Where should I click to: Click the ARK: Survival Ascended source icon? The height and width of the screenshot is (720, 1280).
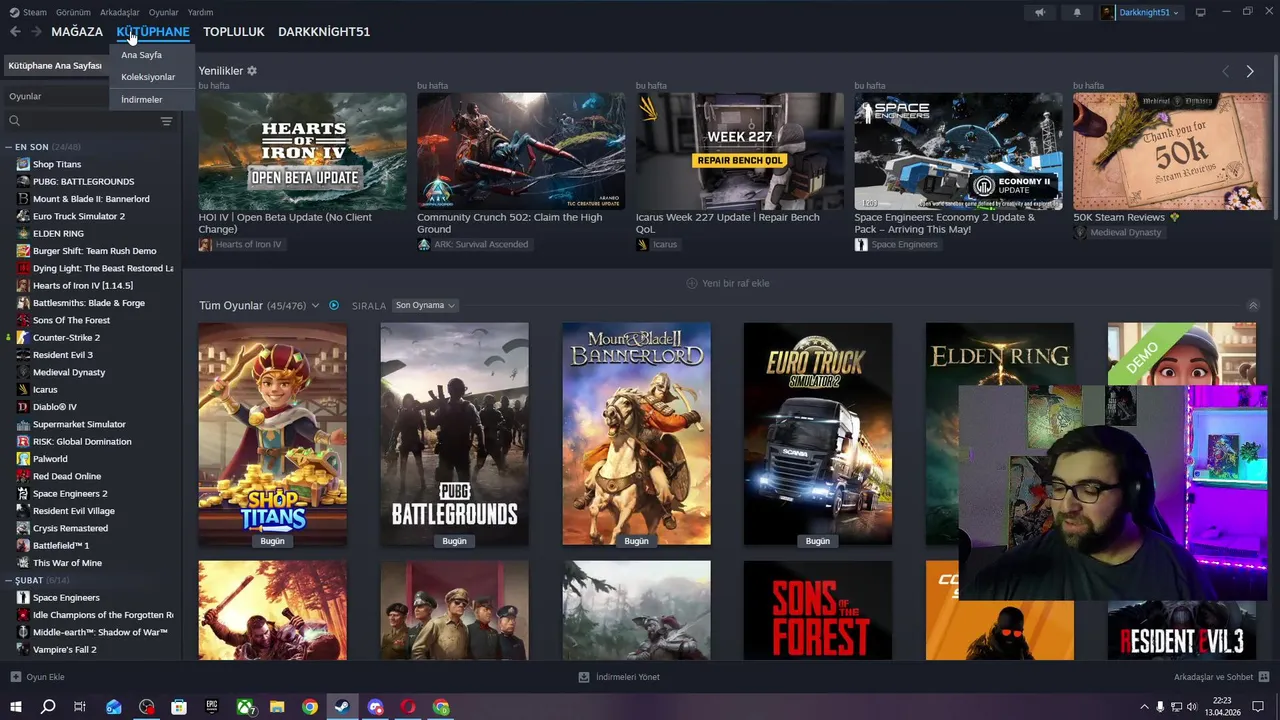pos(424,244)
